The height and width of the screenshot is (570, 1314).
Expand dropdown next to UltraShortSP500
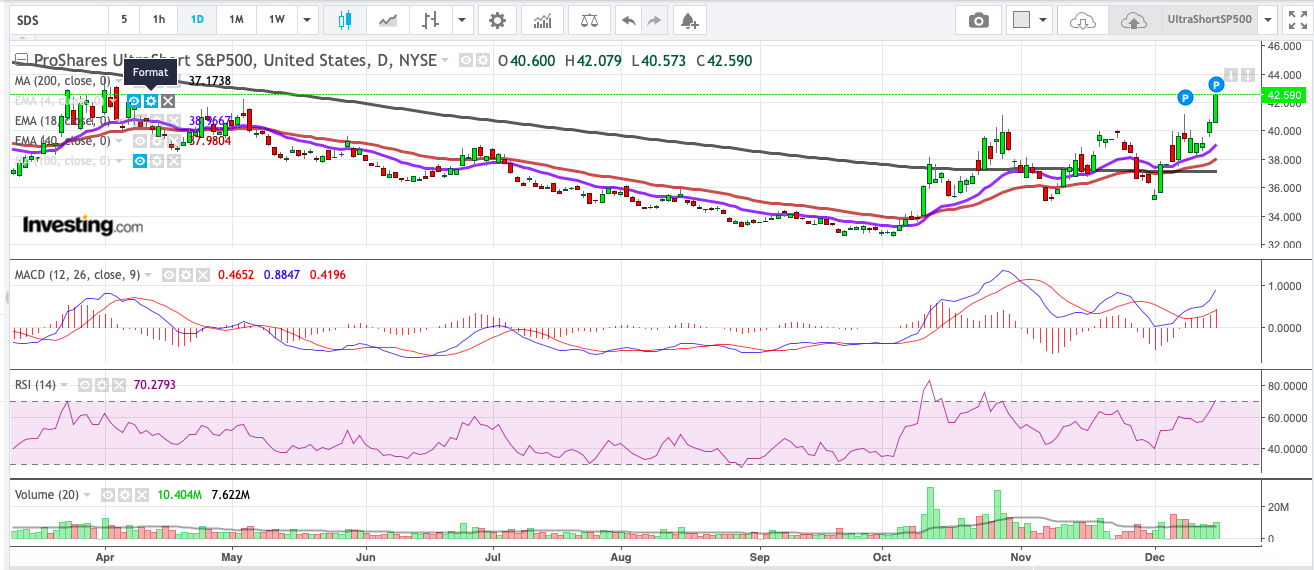[1269, 20]
